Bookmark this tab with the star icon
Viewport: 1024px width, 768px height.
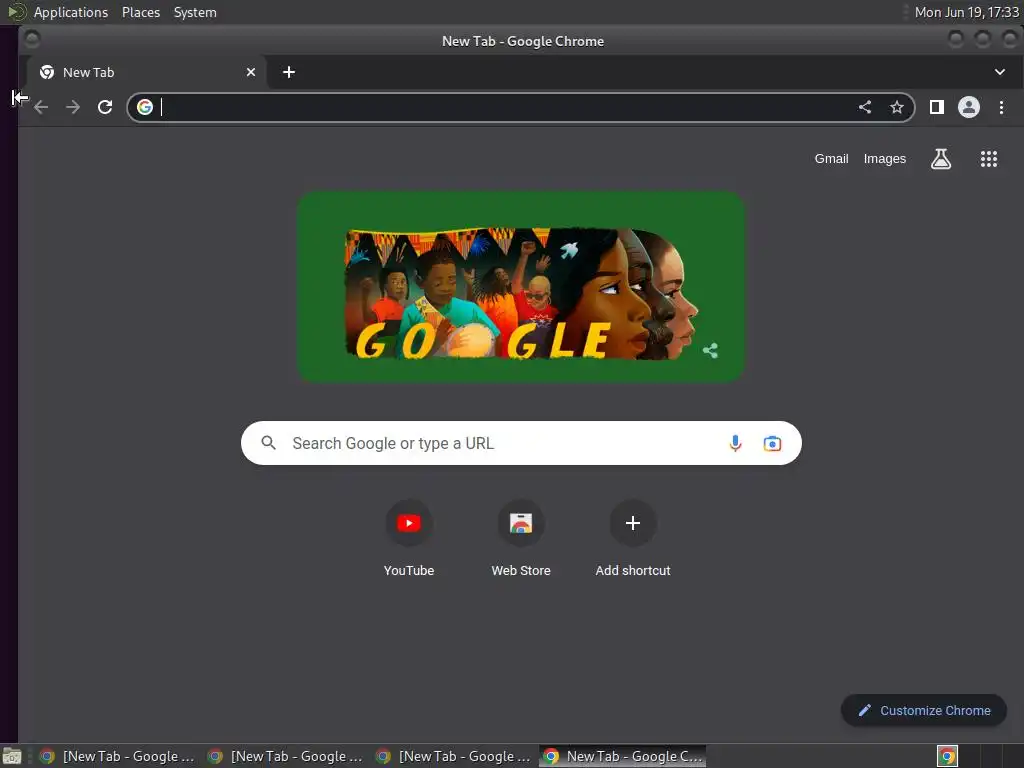click(897, 107)
